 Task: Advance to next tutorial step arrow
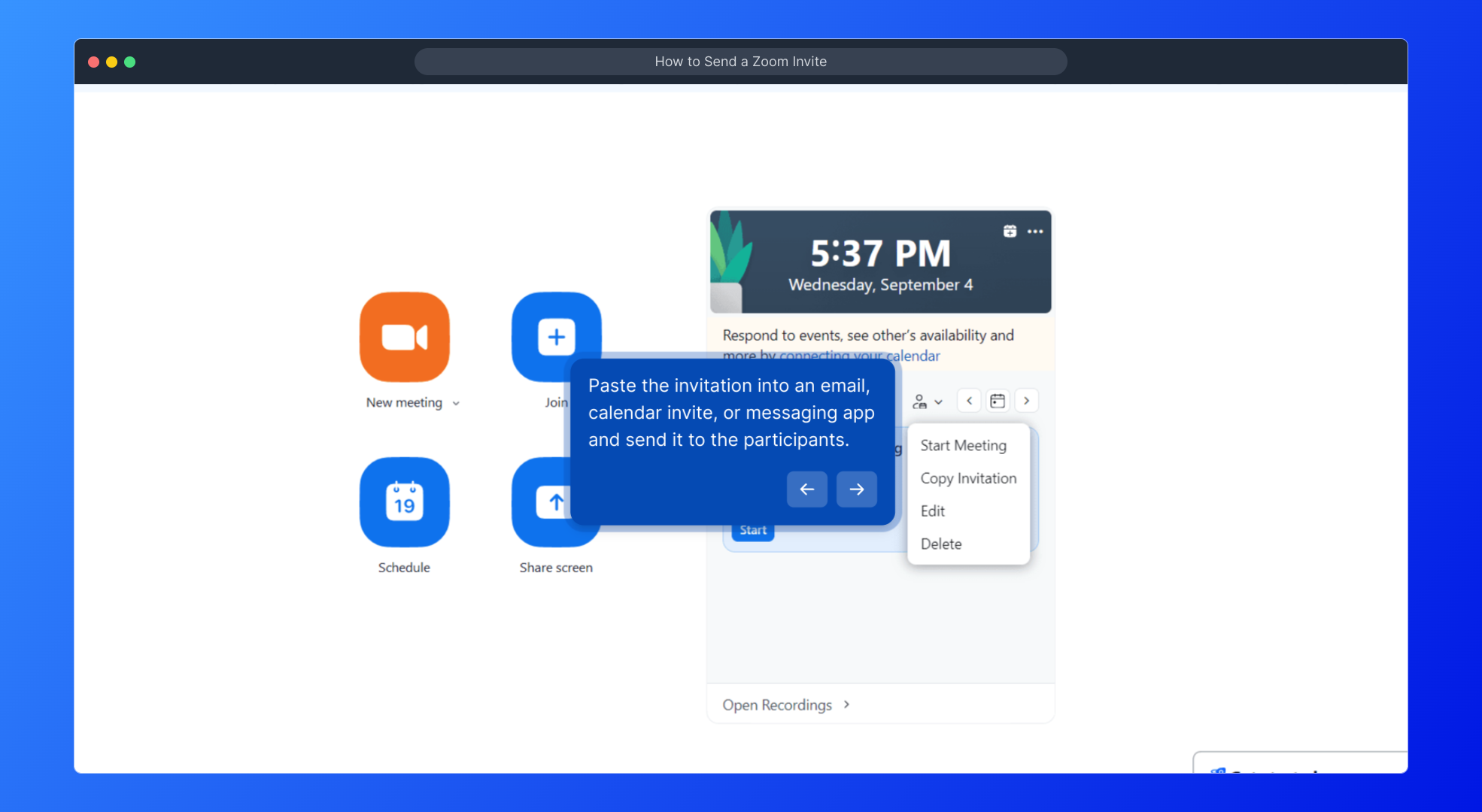click(856, 489)
